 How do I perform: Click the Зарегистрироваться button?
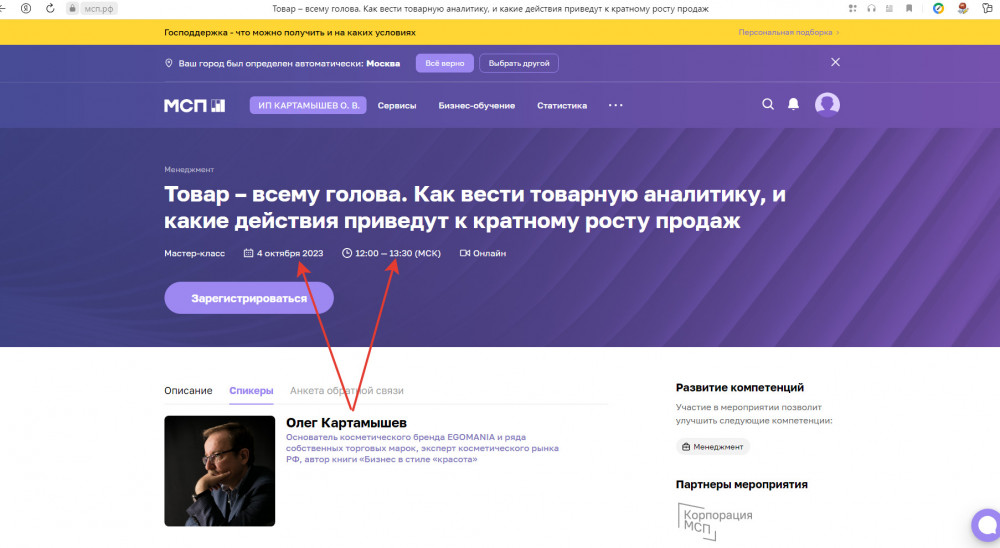click(x=249, y=298)
